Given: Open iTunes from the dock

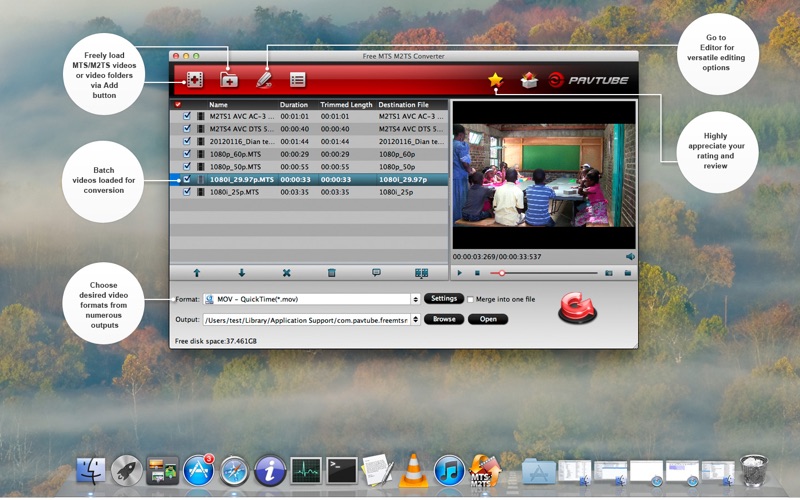Looking at the screenshot, I should coord(449,470).
